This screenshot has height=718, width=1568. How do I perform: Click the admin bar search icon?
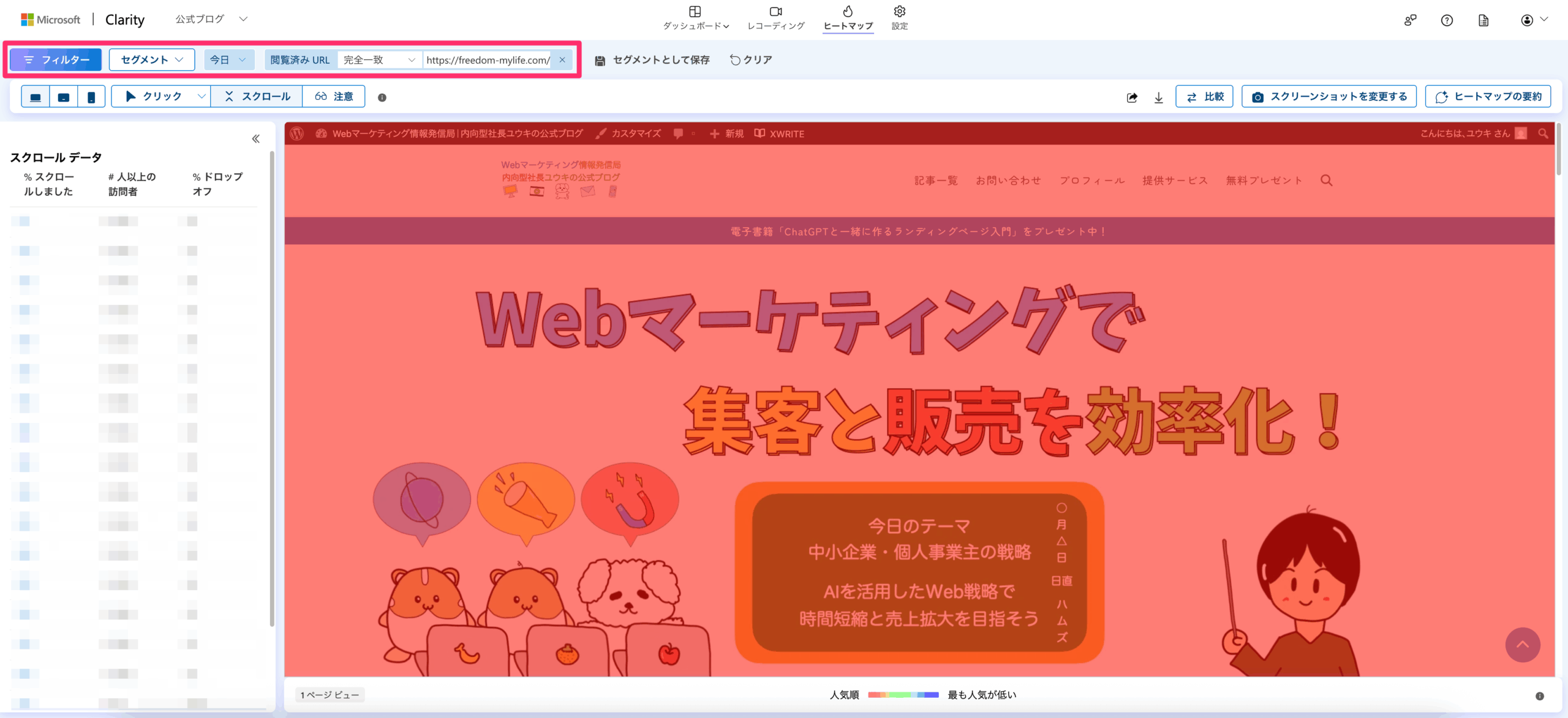(1543, 133)
